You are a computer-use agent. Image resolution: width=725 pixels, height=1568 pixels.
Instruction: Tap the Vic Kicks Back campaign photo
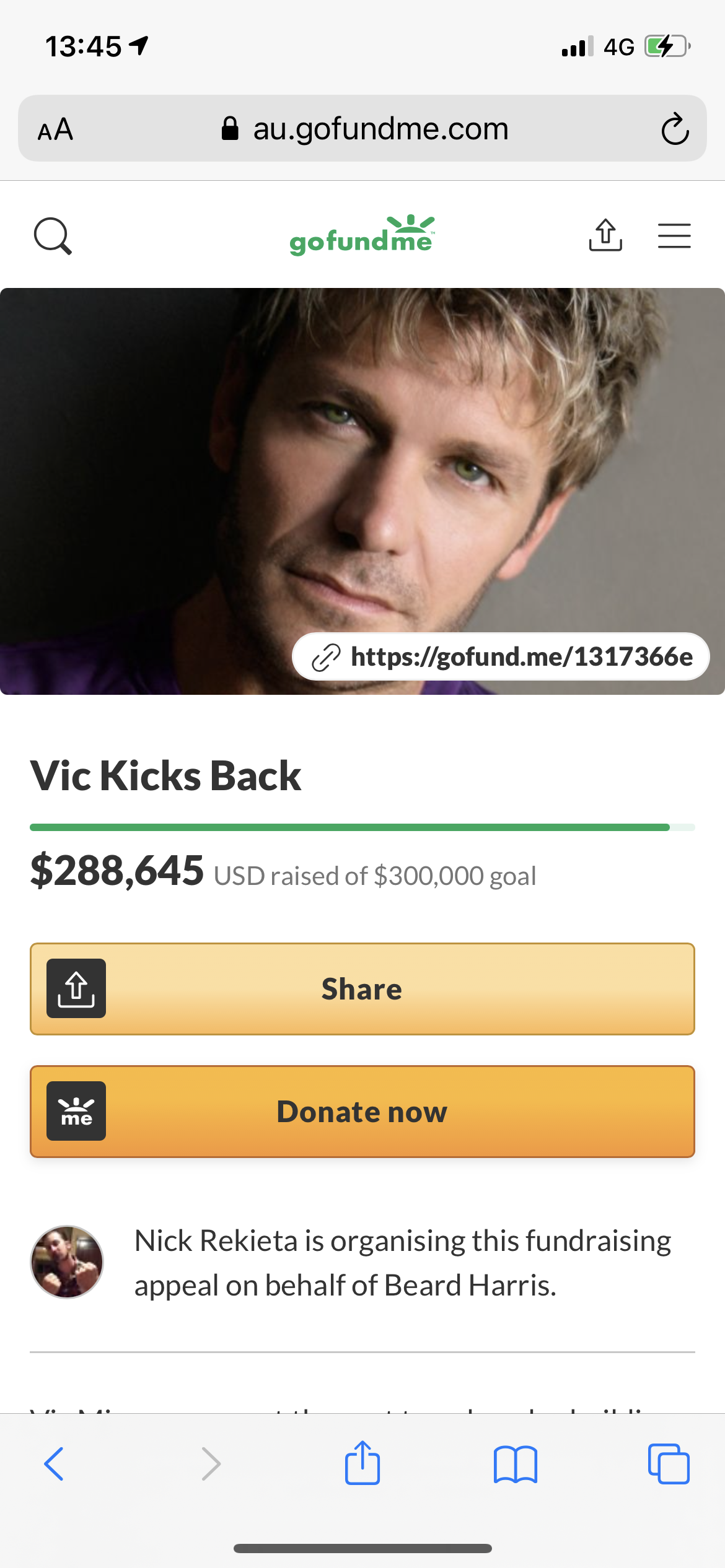point(362,491)
